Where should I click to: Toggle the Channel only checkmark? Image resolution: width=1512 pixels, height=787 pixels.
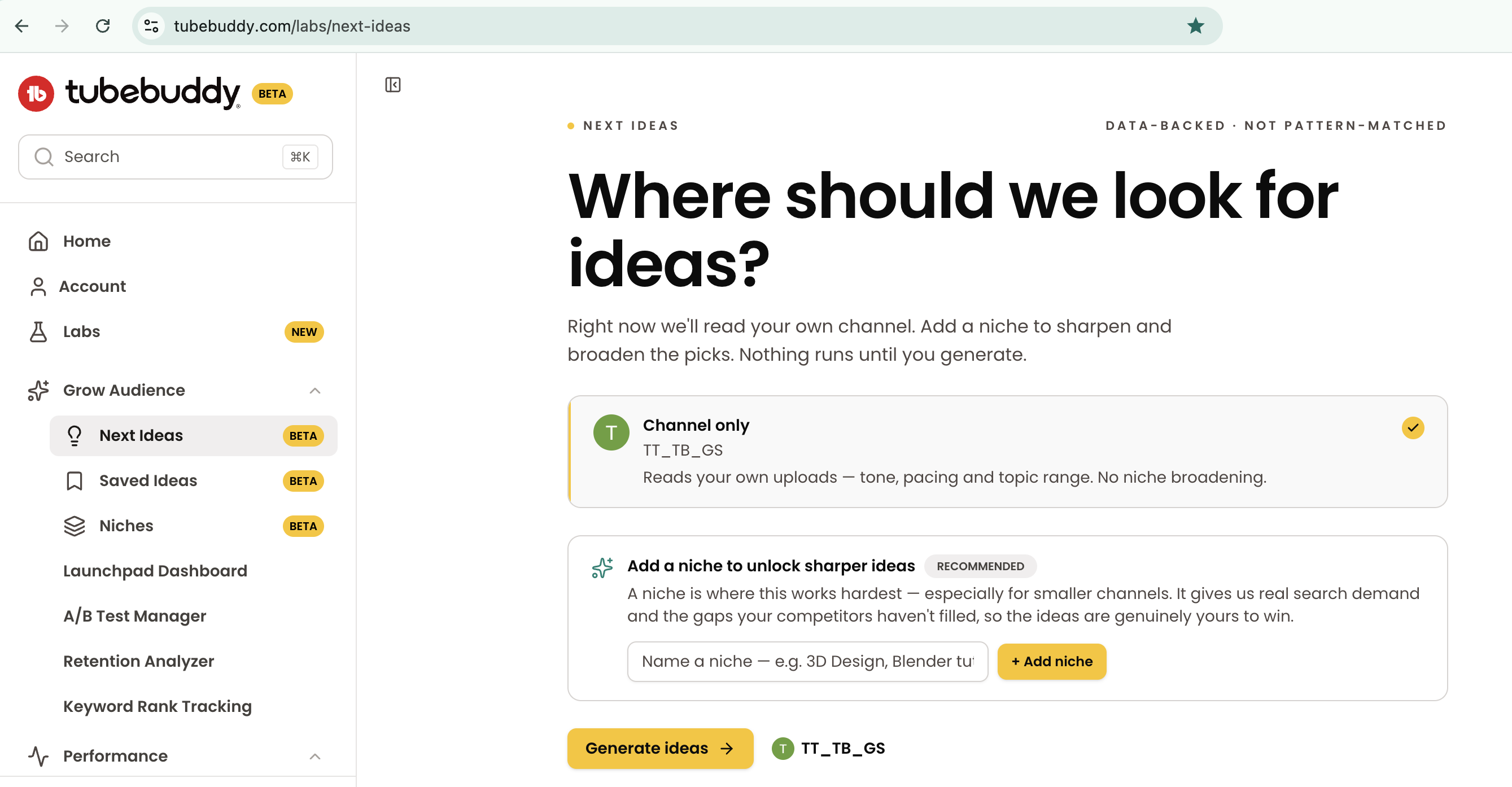coord(1413,428)
